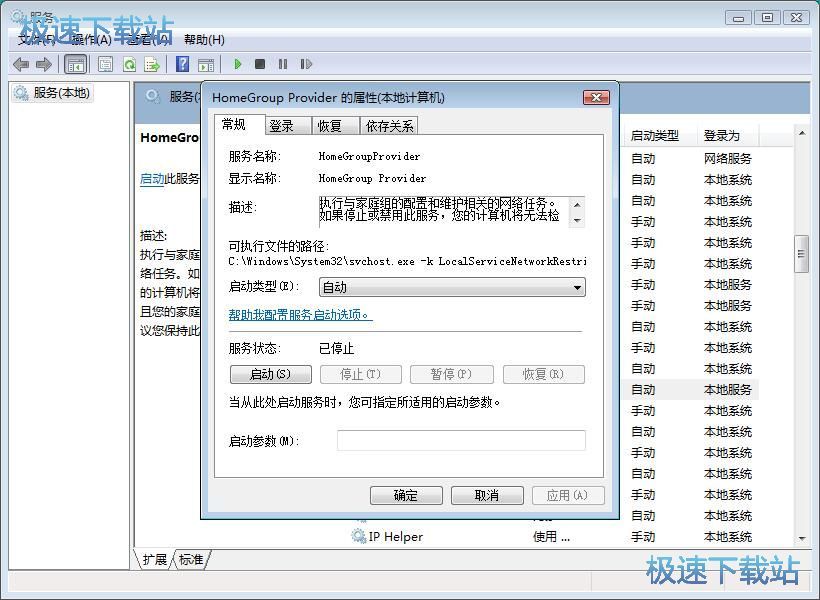Image resolution: width=820 pixels, height=600 pixels.
Task: Click 网络服务 in the 登录为 column
Action: point(727,159)
